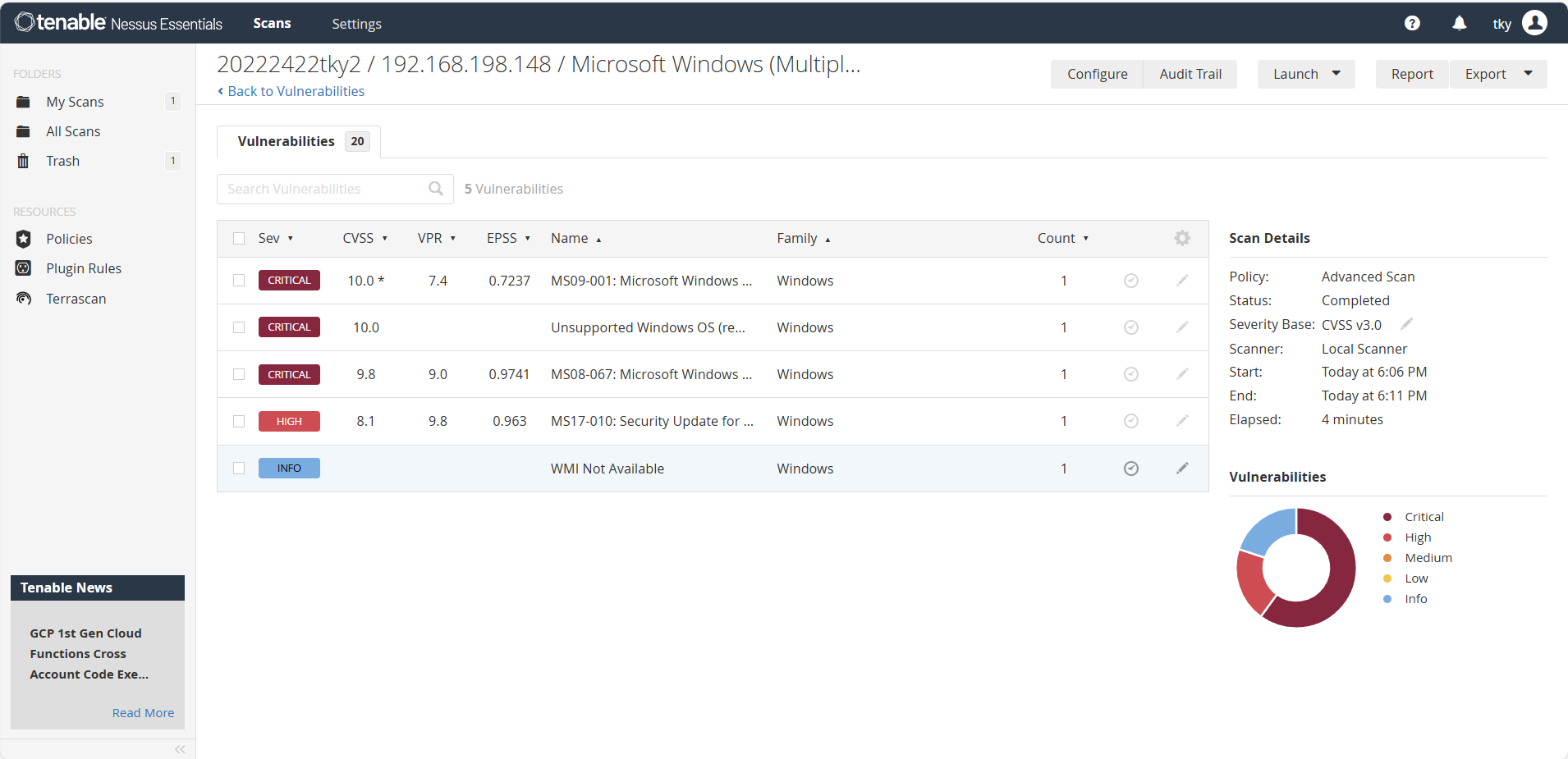Sort by the CVSS column
This screenshot has height=759, width=1568.
(x=365, y=239)
